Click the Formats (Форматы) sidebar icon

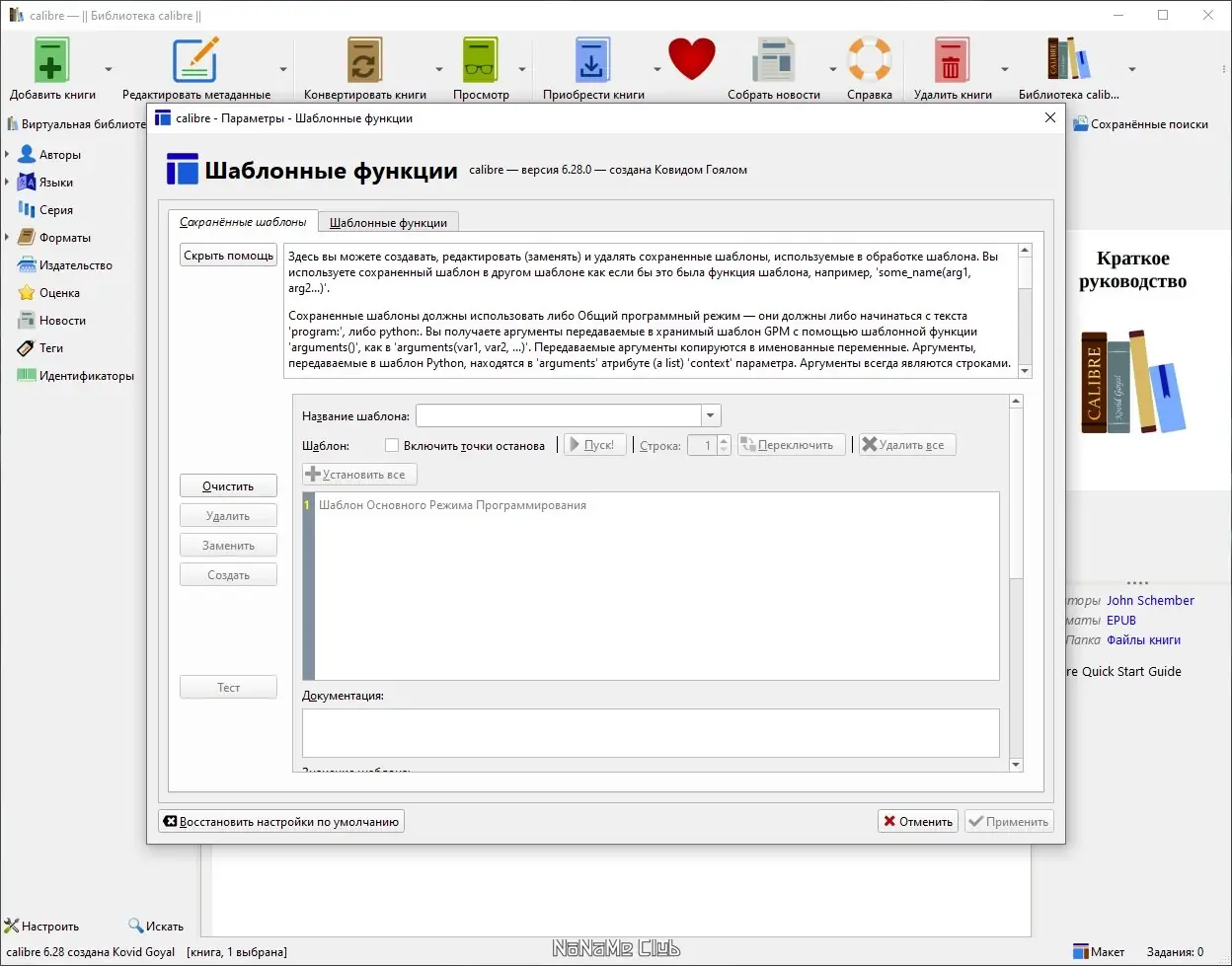(x=26, y=238)
